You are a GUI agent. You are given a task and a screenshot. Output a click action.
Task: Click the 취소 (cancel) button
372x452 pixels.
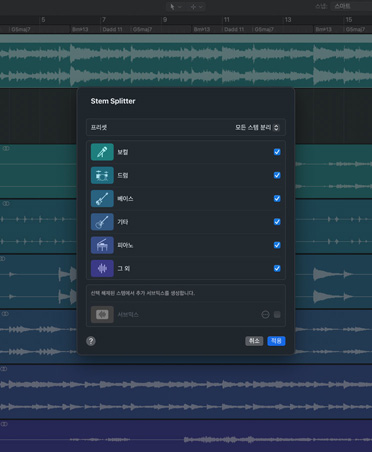(x=254, y=341)
